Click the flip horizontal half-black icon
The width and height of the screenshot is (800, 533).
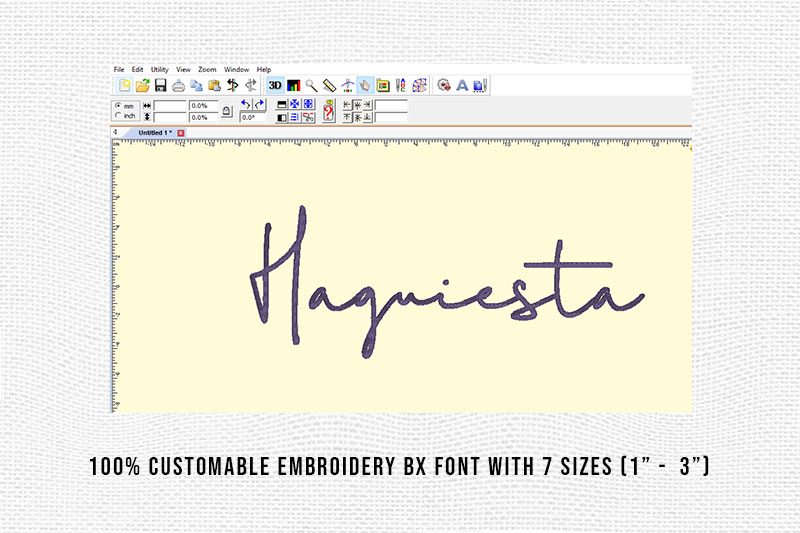pyautogui.click(x=281, y=117)
